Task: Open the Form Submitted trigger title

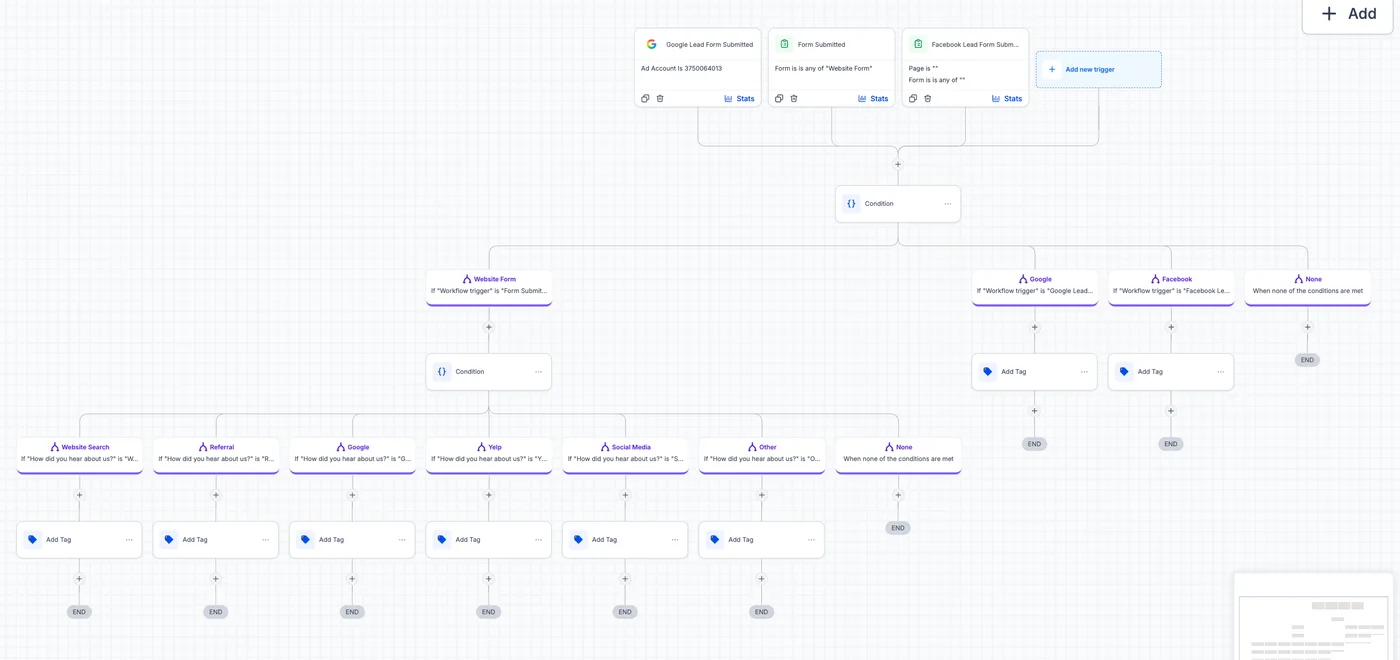Action: coord(821,44)
